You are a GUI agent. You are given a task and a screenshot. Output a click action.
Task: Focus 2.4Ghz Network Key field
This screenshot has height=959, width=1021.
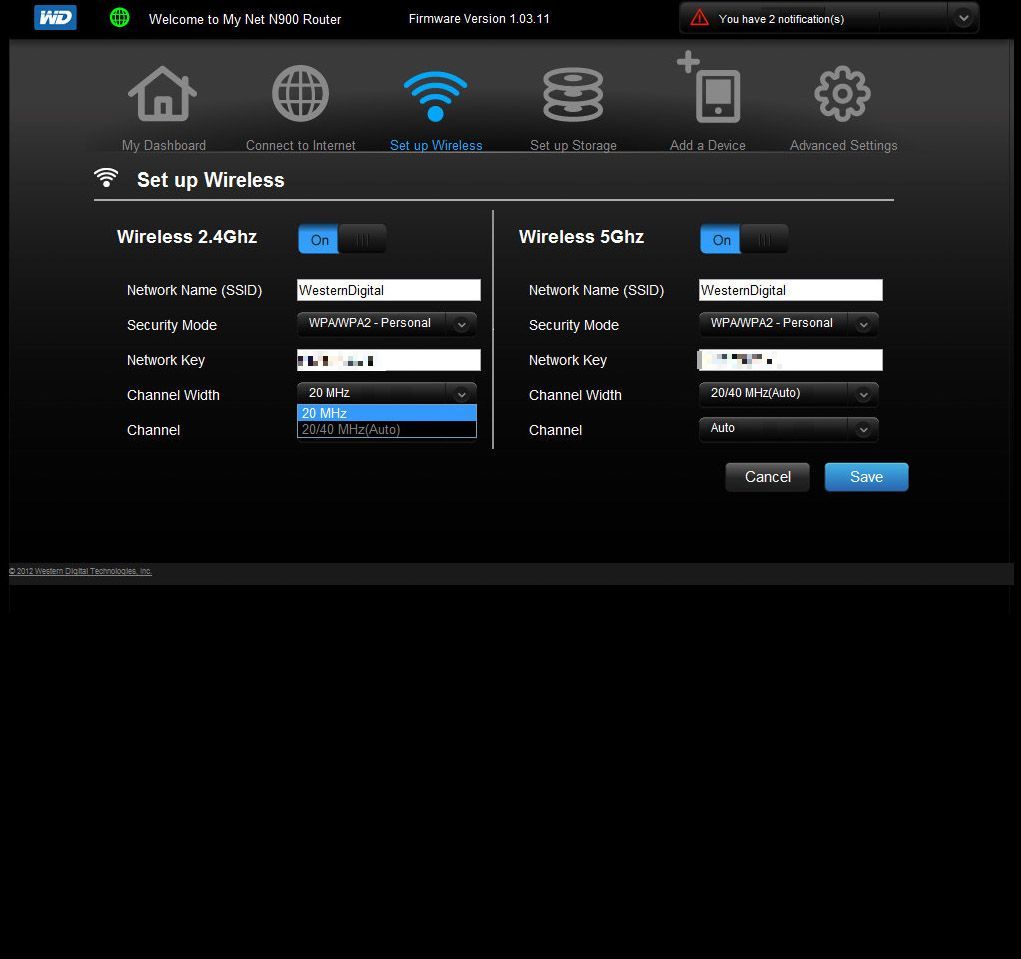389,360
